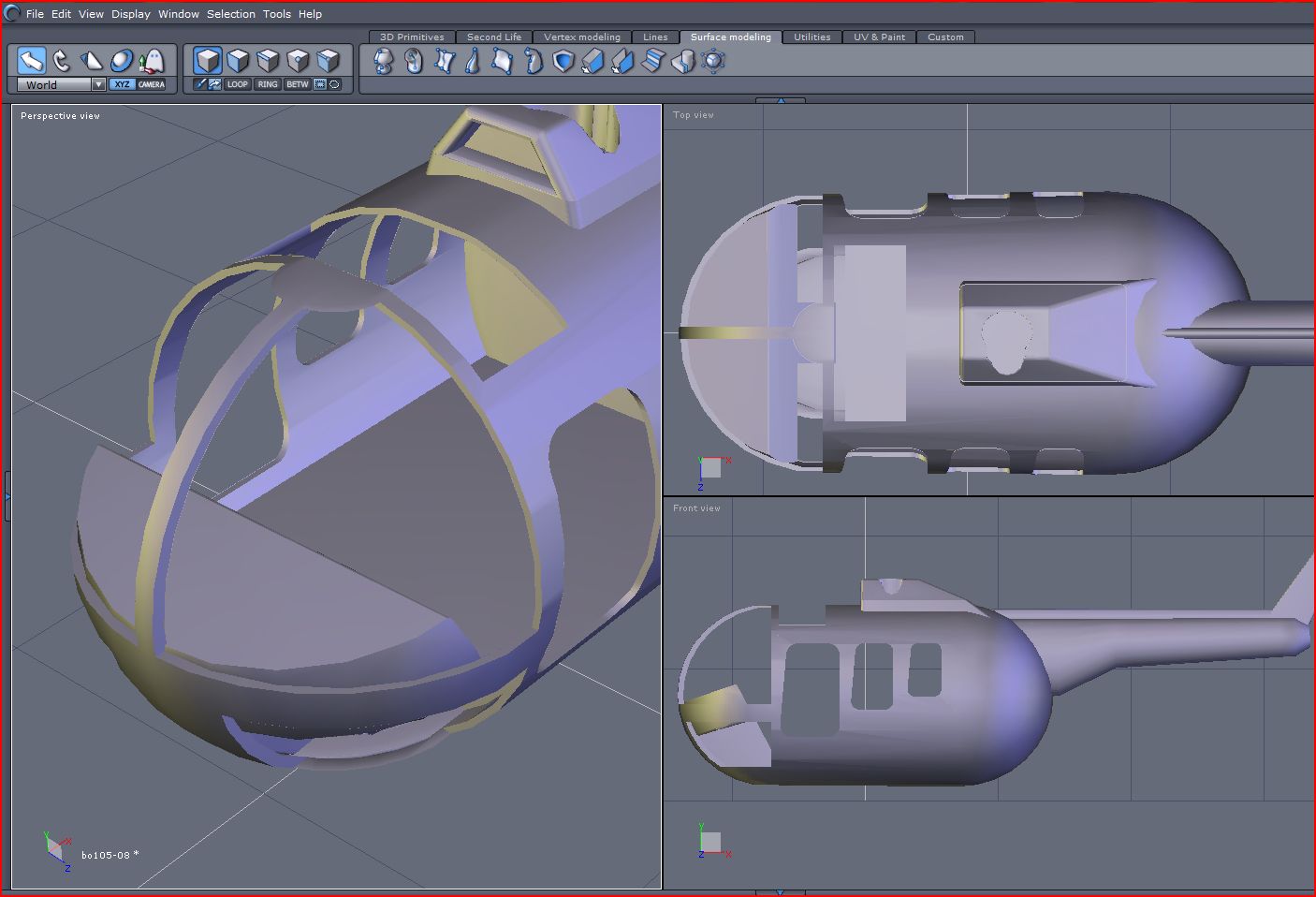Click the Hexagon application logo

pyautogui.click(x=11, y=14)
